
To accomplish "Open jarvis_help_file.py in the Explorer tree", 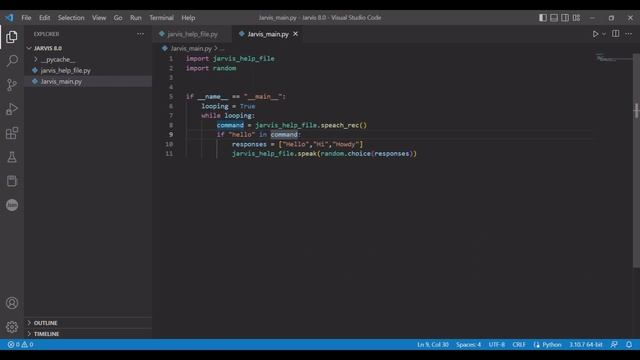I will click(88, 70).
